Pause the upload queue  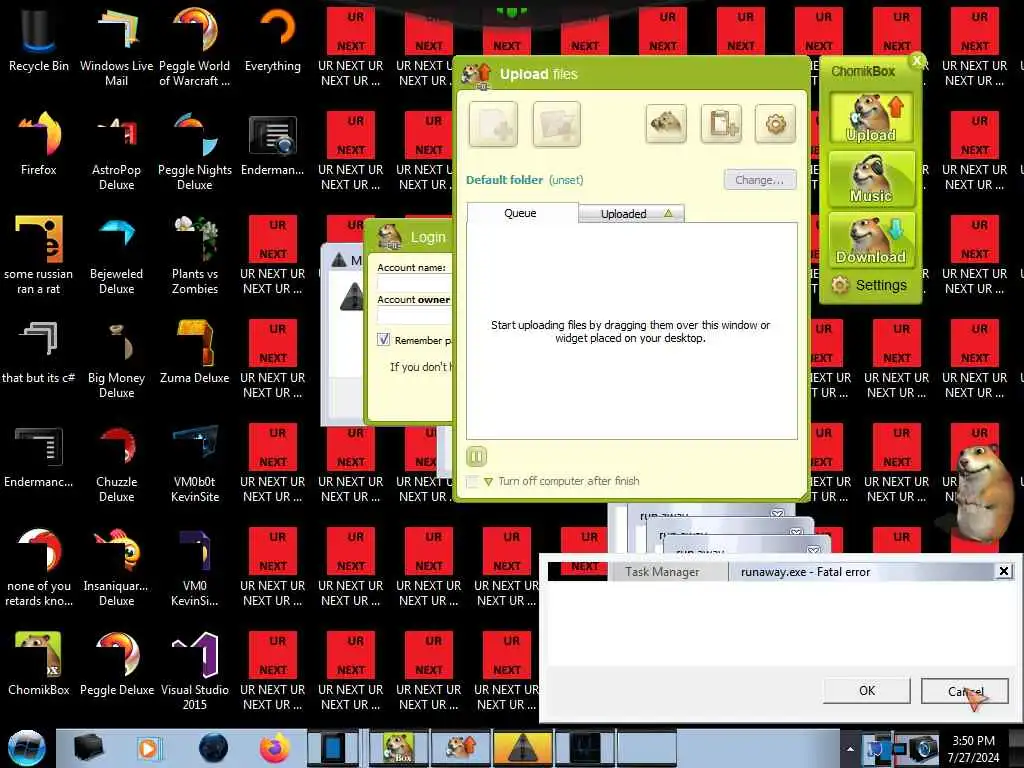pyautogui.click(x=477, y=456)
